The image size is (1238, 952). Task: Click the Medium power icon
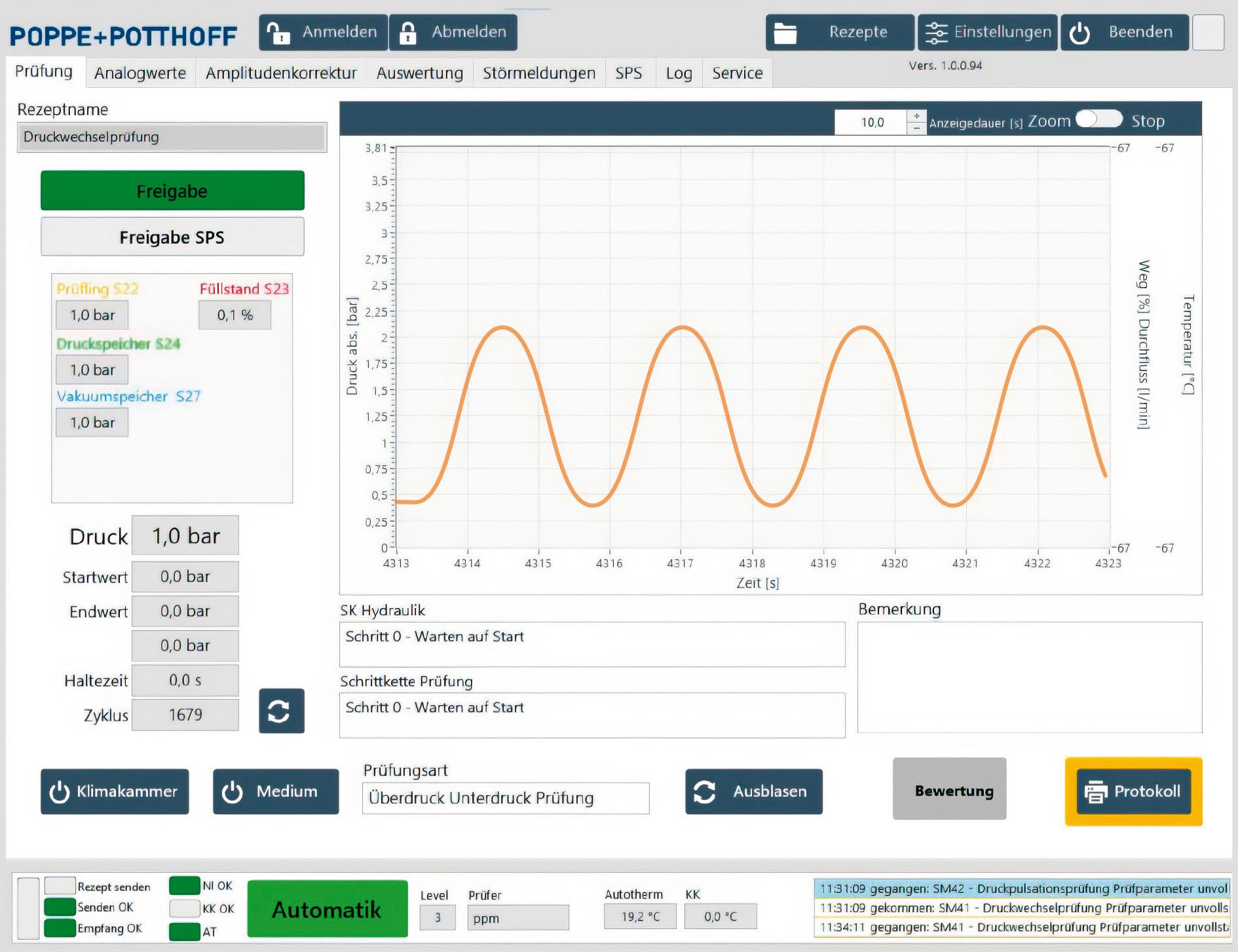point(233,791)
